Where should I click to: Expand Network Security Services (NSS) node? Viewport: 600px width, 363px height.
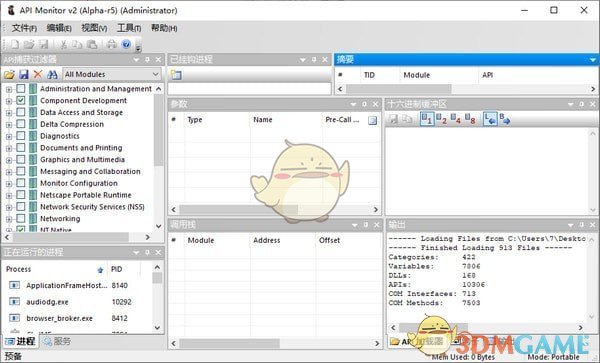pyautogui.click(x=8, y=207)
